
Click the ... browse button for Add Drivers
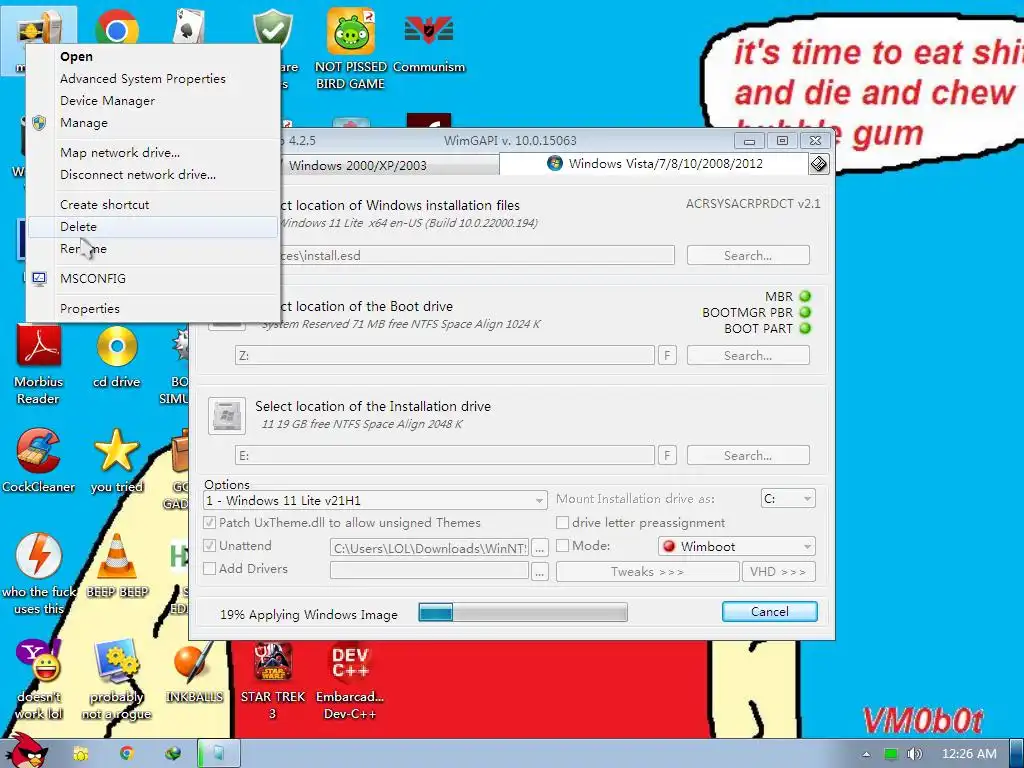point(539,571)
